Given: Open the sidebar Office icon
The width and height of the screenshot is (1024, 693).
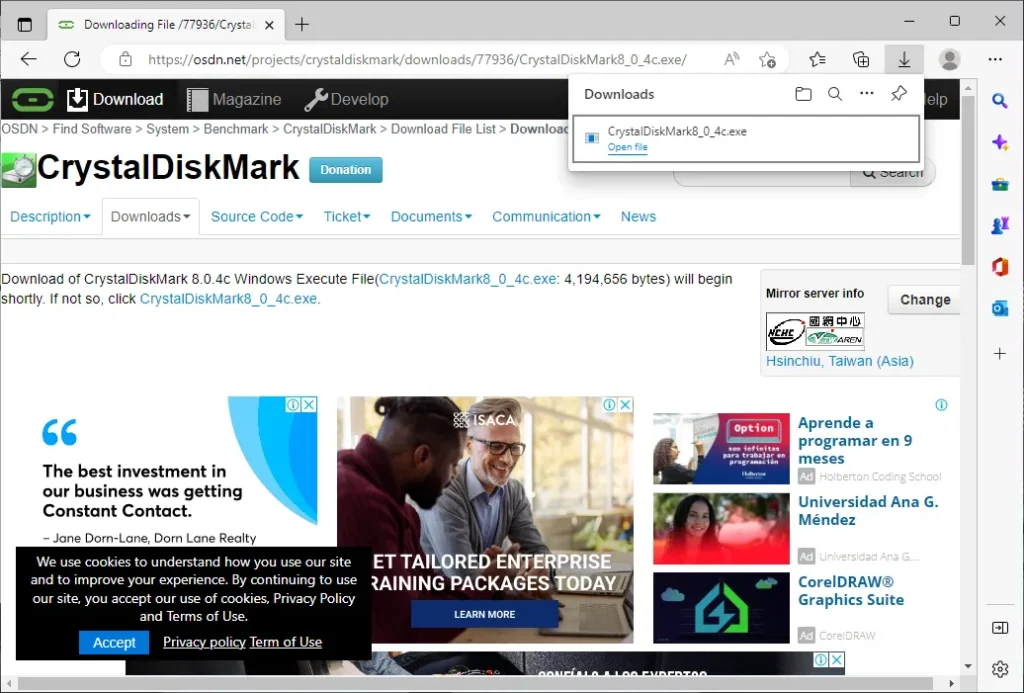Looking at the screenshot, I should click(999, 266).
